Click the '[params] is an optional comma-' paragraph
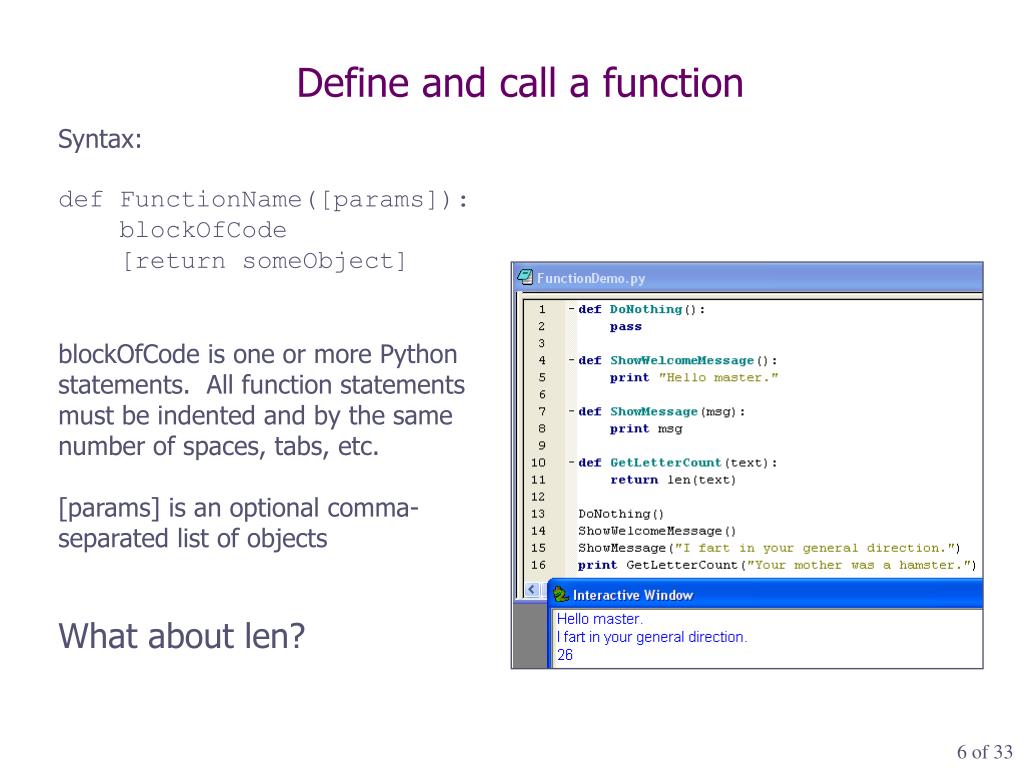The image size is (1024, 768). (238, 523)
